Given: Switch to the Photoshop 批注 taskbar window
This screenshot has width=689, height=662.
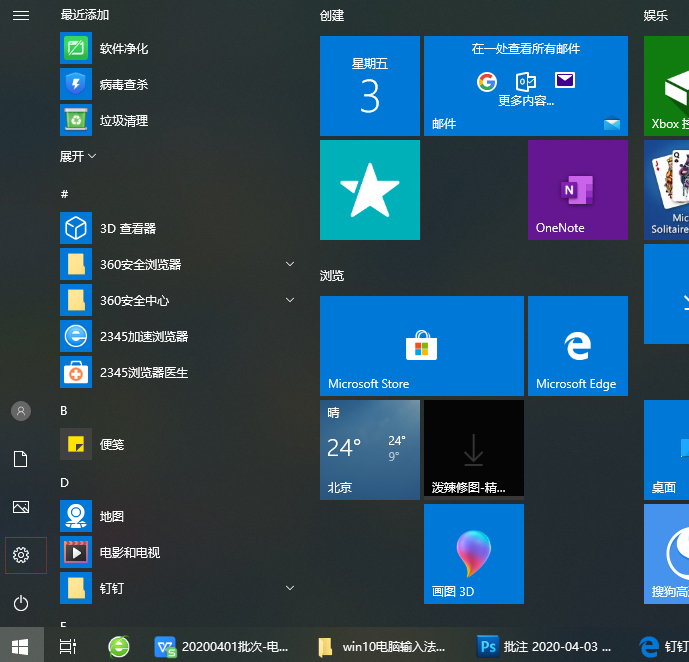Looking at the screenshot, I should [544, 646].
